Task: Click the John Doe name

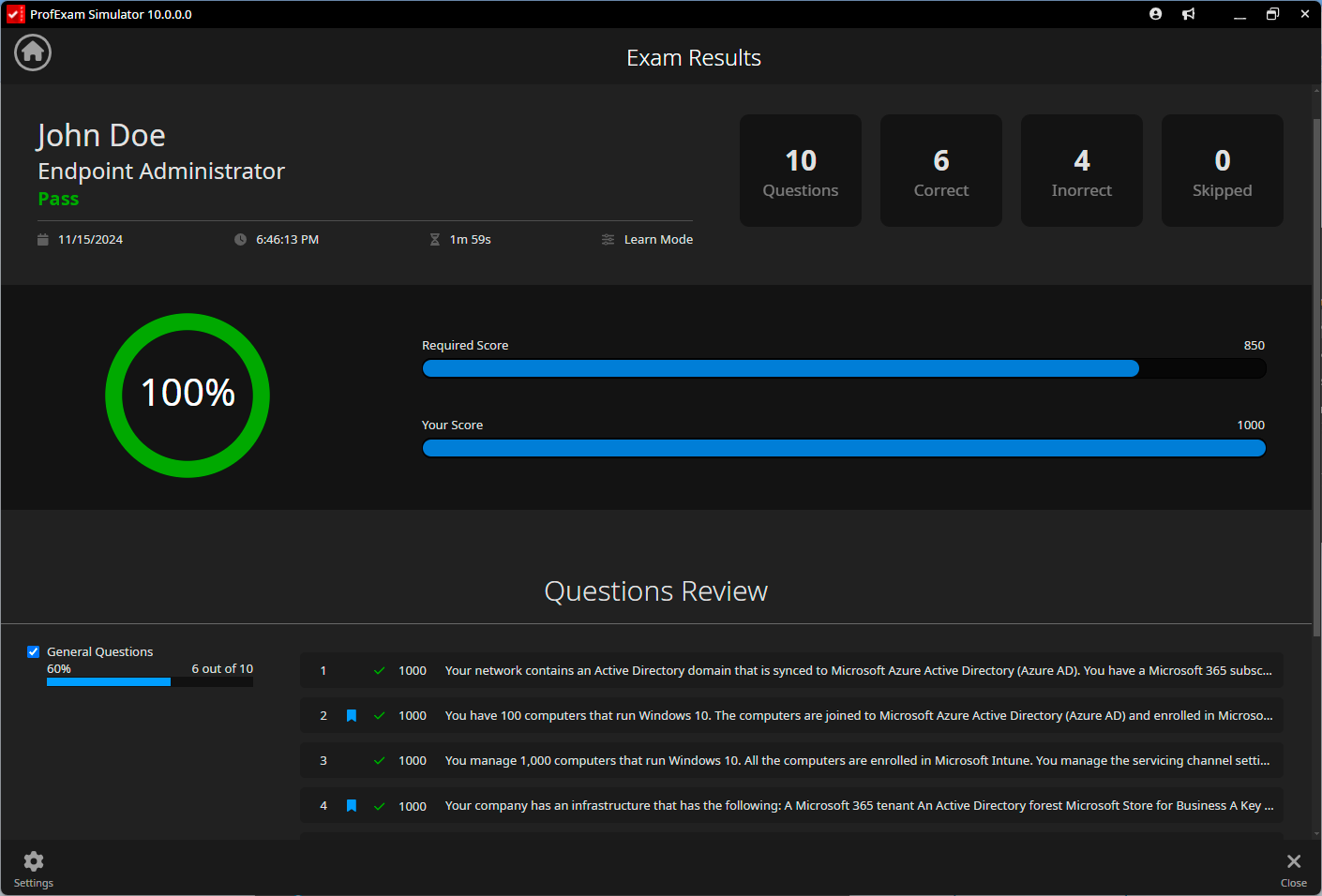Action: 101,136
